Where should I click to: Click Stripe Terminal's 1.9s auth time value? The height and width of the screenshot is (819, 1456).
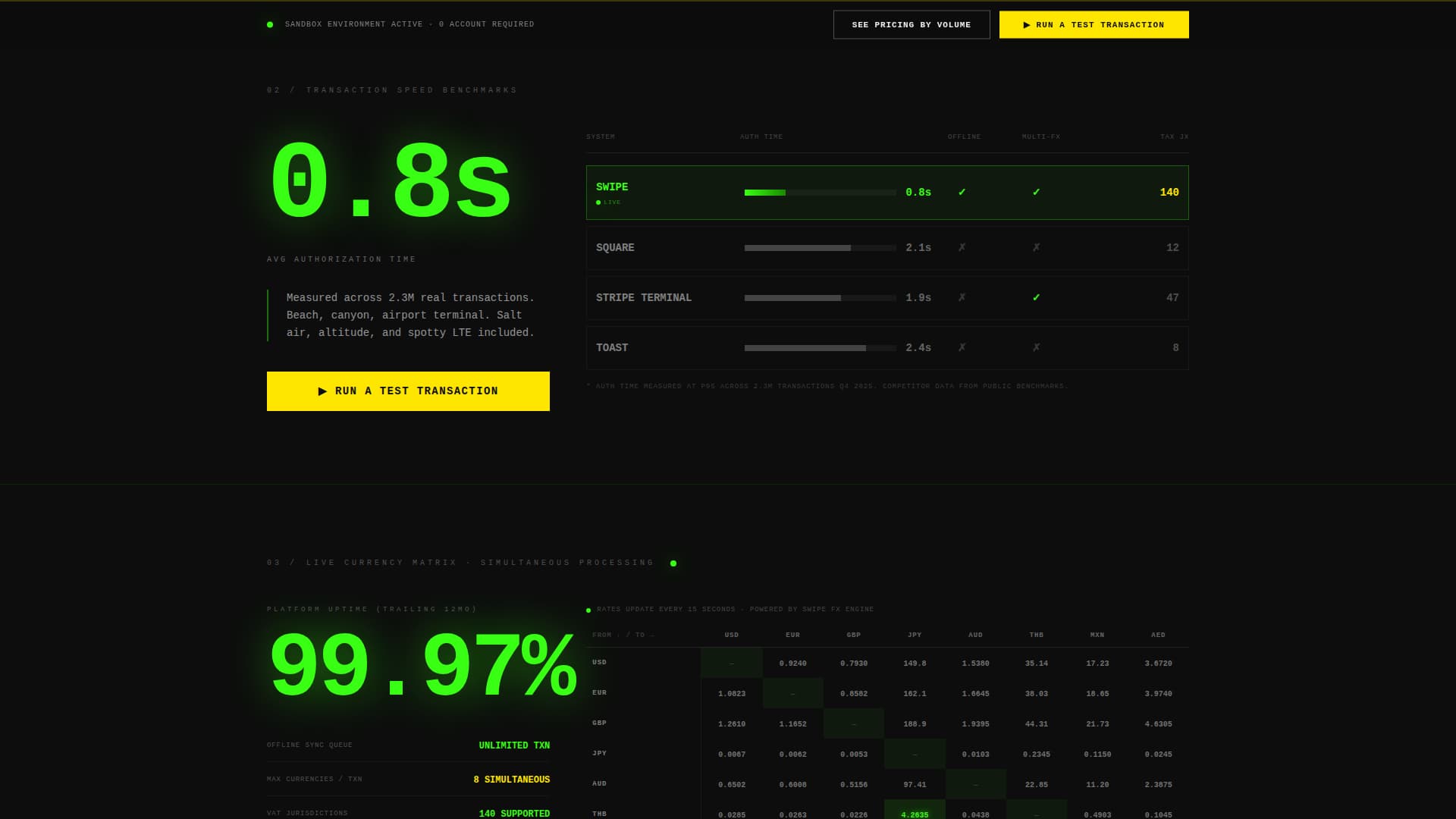click(918, 298)
